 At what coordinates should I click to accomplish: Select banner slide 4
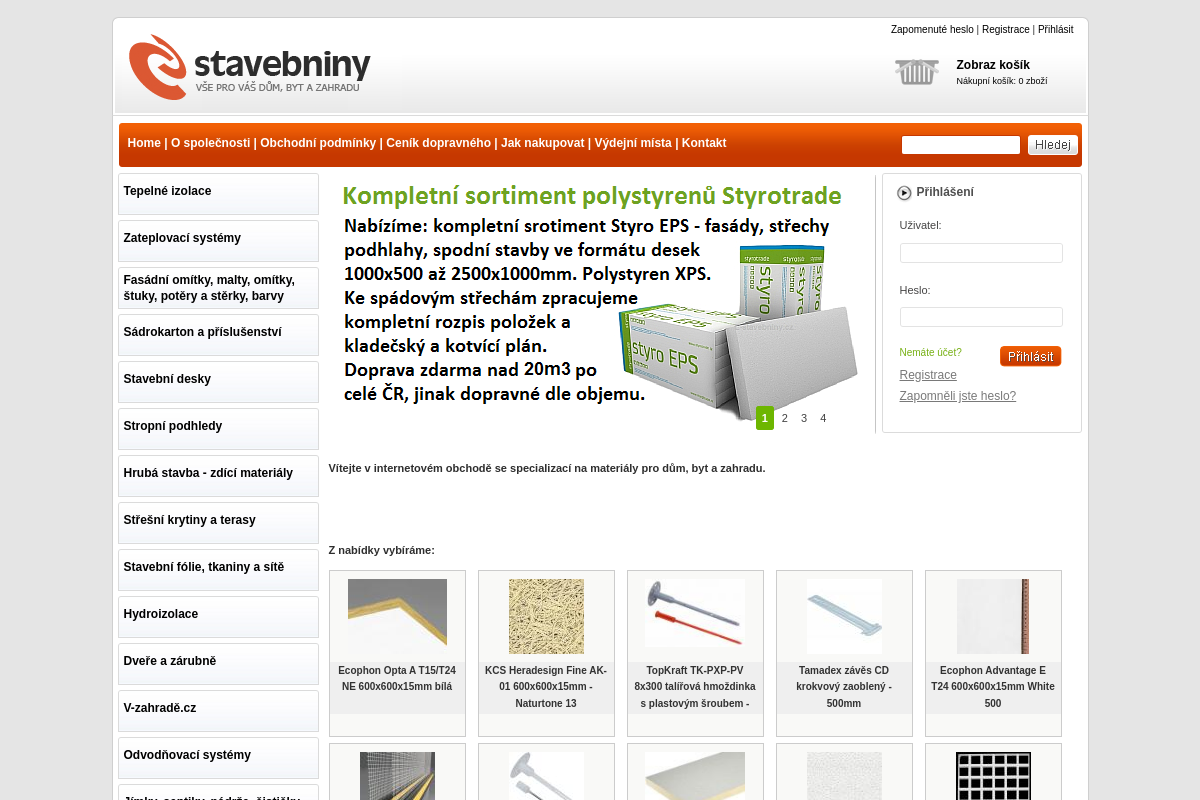(823, 418)
